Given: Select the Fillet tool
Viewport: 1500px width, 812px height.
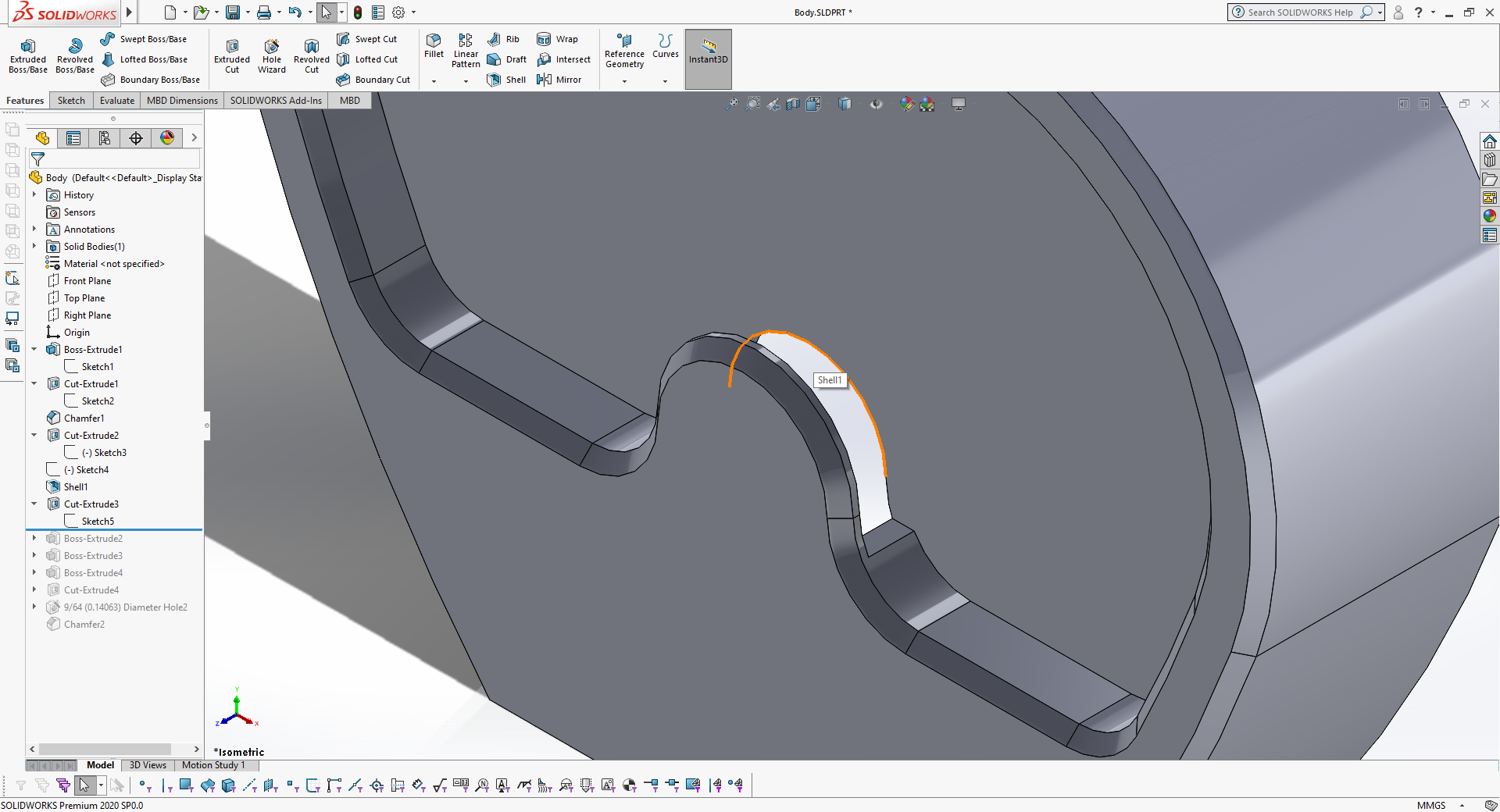Looking at the screenshot, I should pyautogui.click(x=434, y=45).
